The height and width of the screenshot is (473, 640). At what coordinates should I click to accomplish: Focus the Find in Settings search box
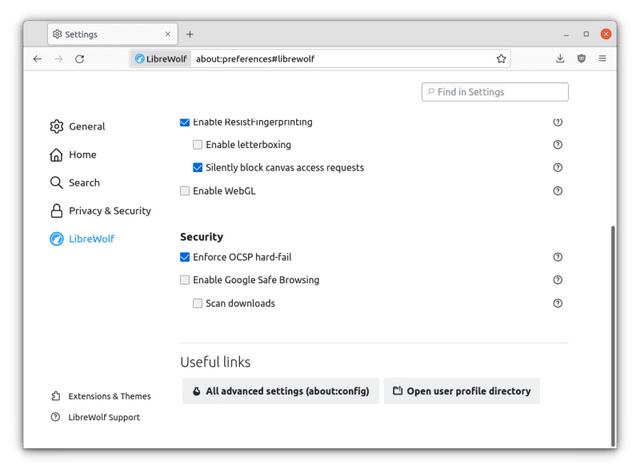point(495,92)
